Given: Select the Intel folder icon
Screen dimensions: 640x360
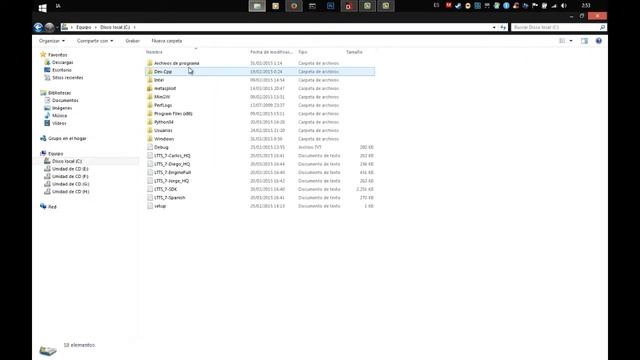Looking at the screenshot, I should [150, 80].
